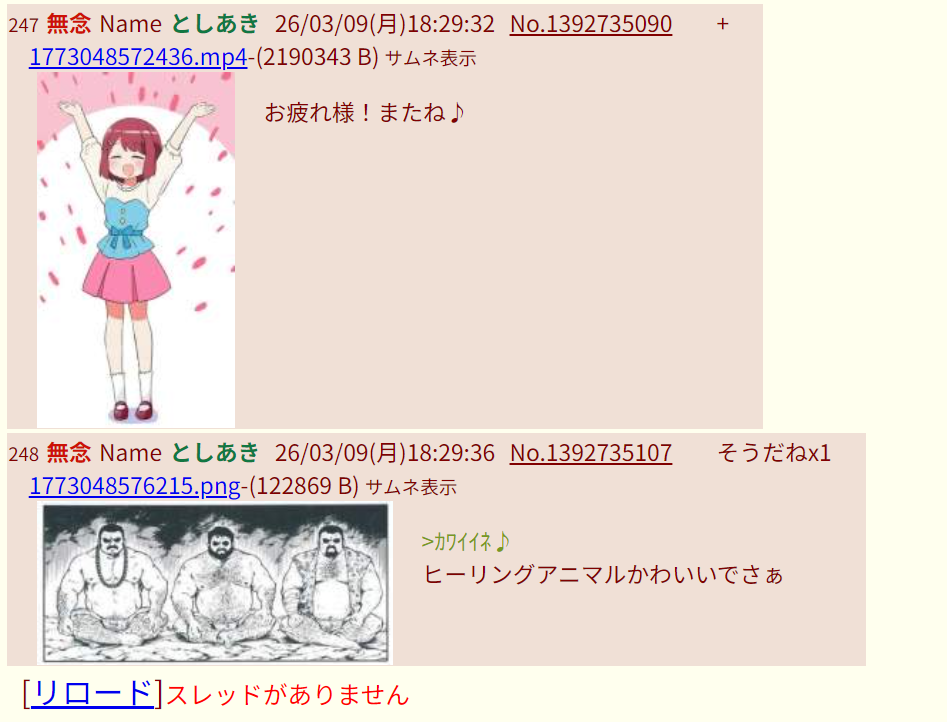Click the comment ヒーリングアニマルかわいいでさぁ

603,575
